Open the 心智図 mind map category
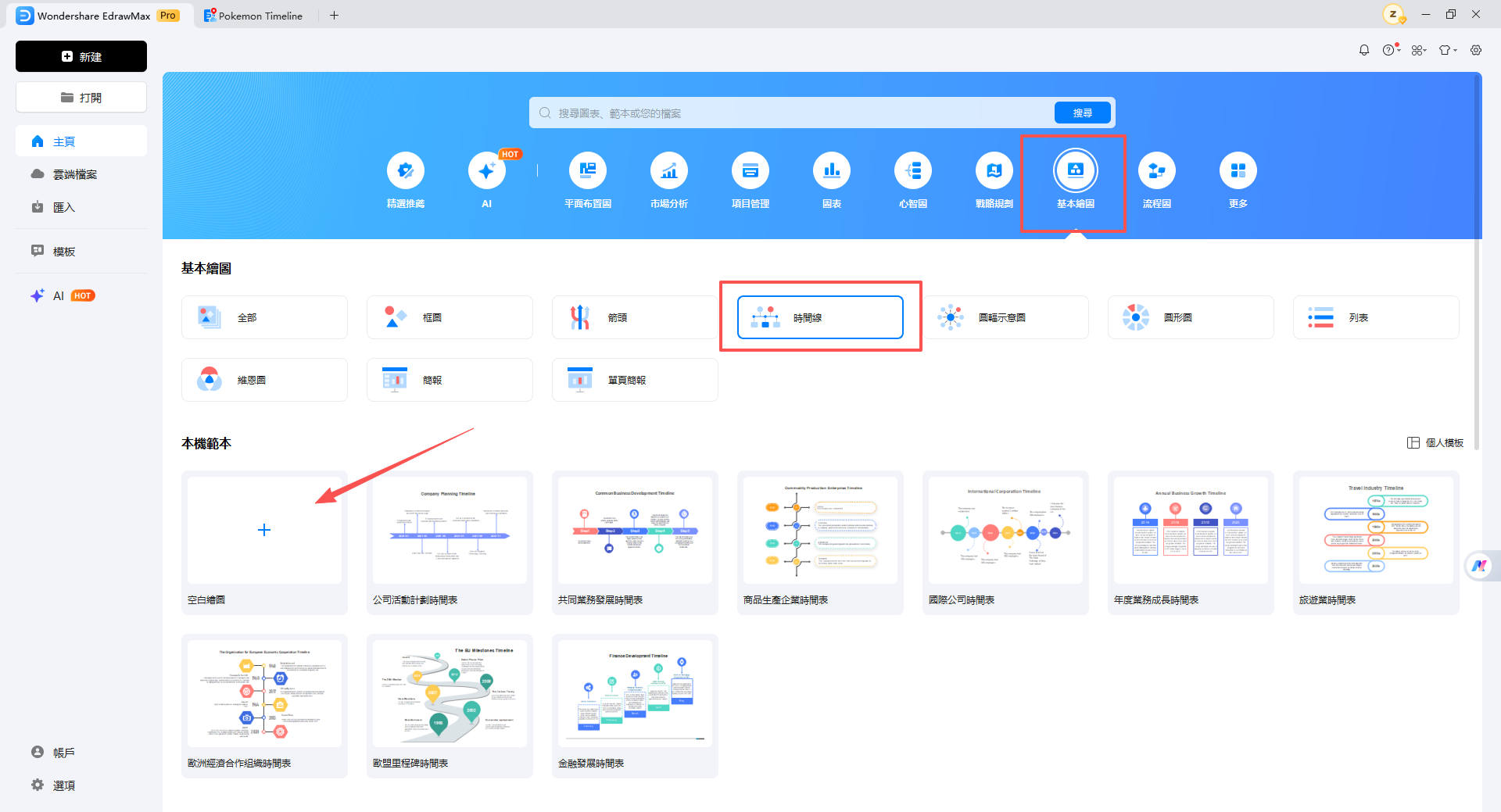The image size is (1501, 812). click(913, 180)
